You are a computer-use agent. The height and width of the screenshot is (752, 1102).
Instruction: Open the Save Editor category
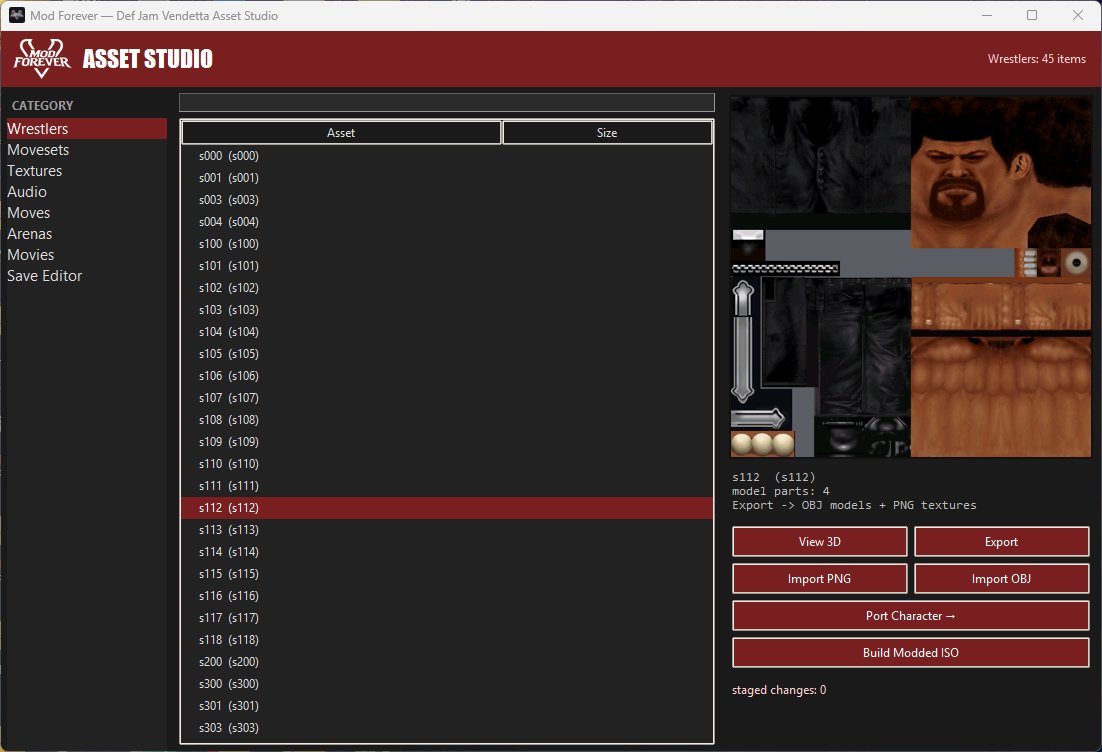click(x=86, y=276)
